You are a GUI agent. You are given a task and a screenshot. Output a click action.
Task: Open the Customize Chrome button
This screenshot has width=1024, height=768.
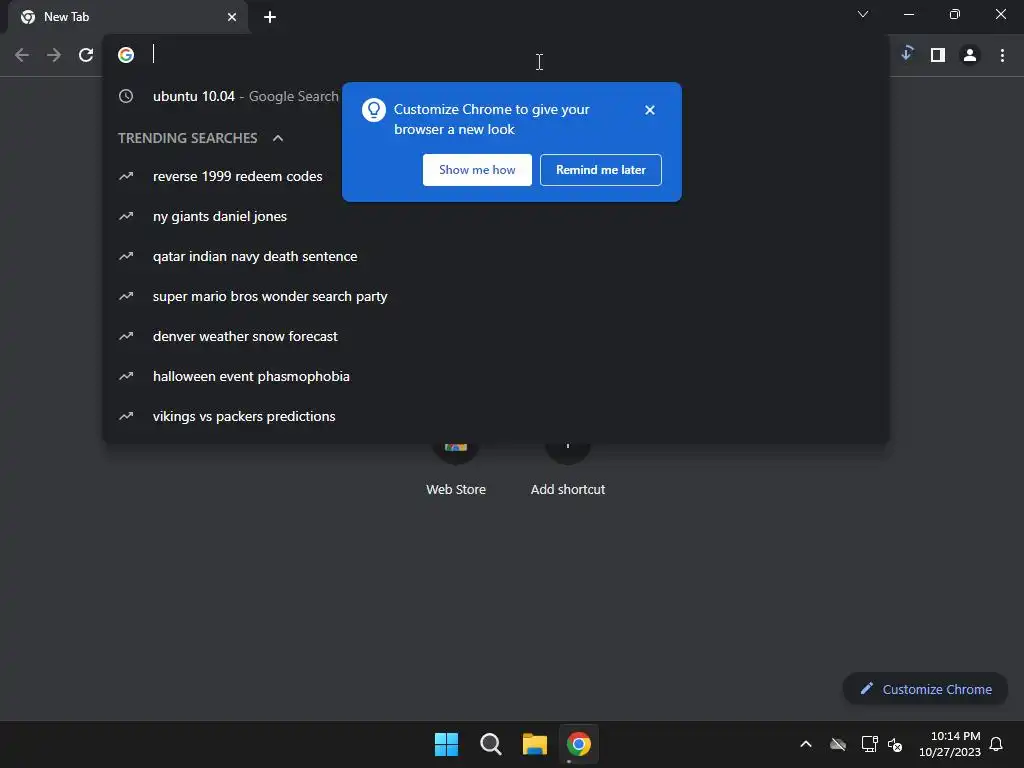[x=925, y=689]
